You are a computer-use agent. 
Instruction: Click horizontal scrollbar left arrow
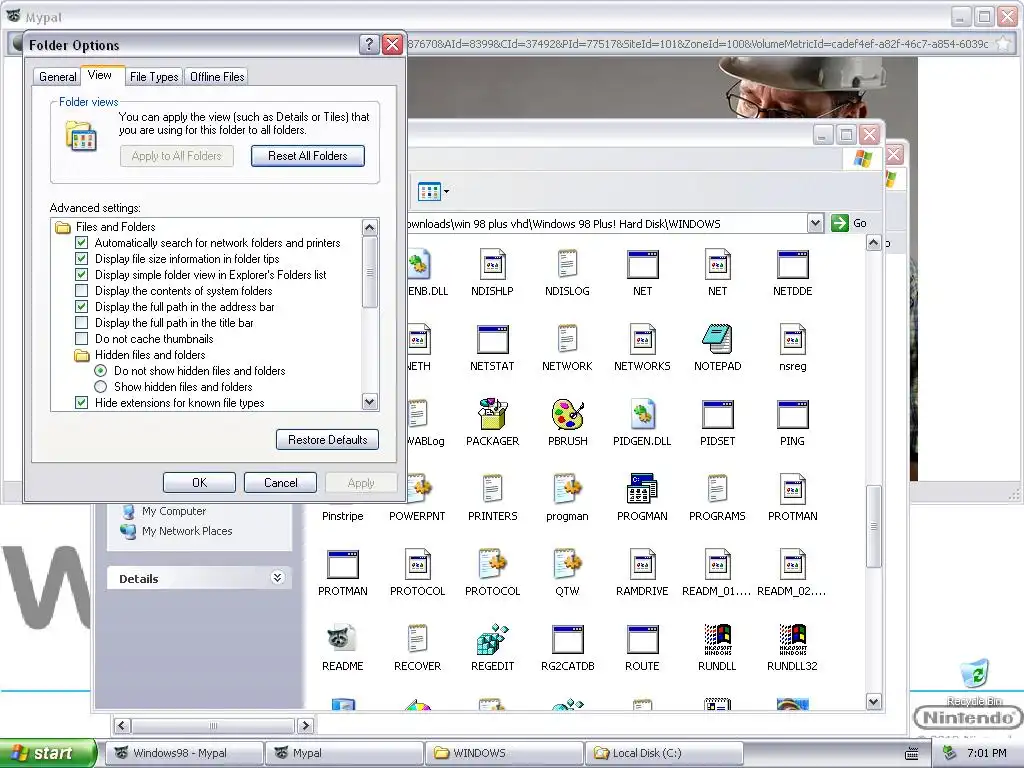[x=122, y=726]
